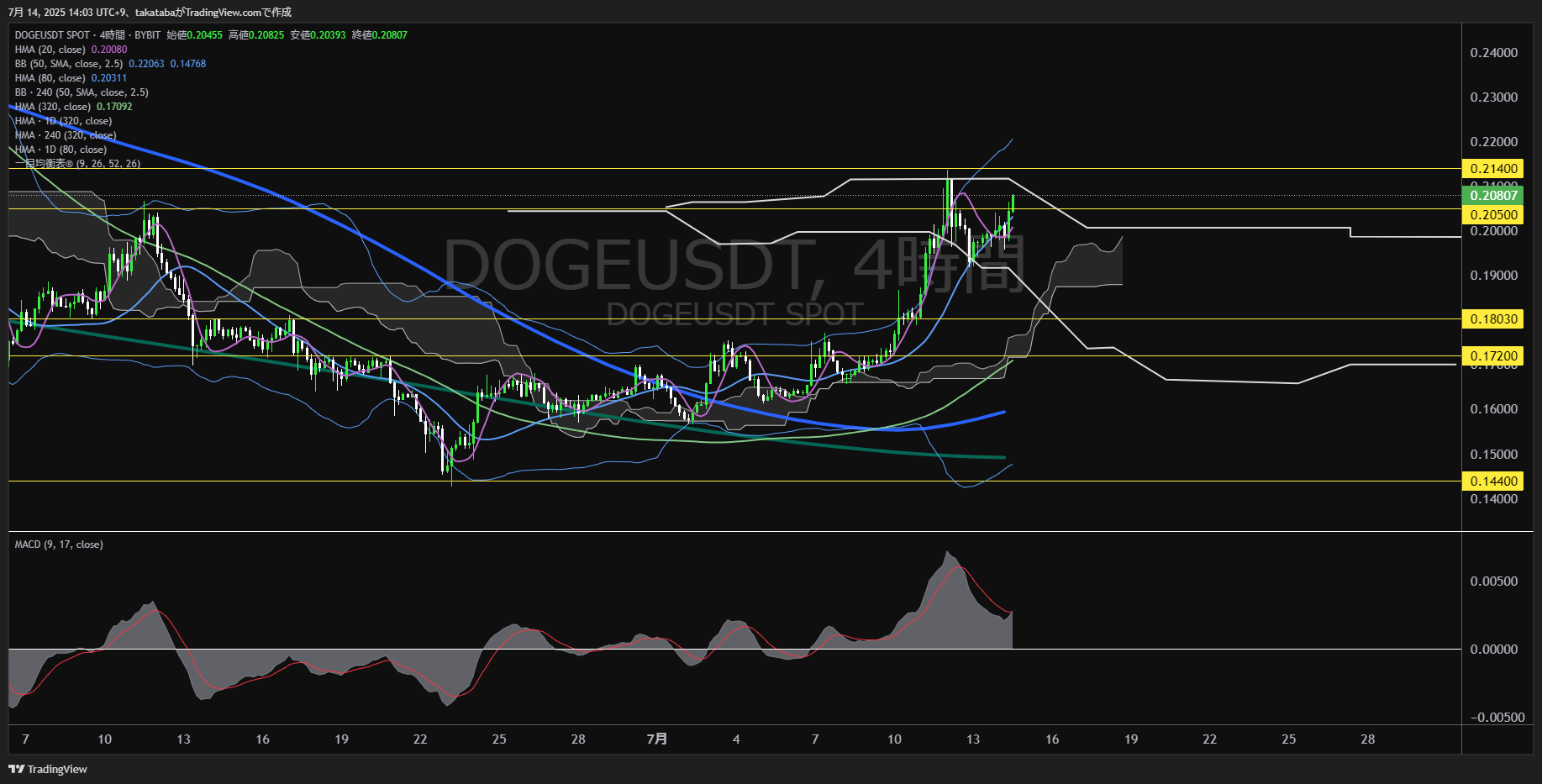
Task: Click the 0.18030 yellow price label
Action: 1493,319
